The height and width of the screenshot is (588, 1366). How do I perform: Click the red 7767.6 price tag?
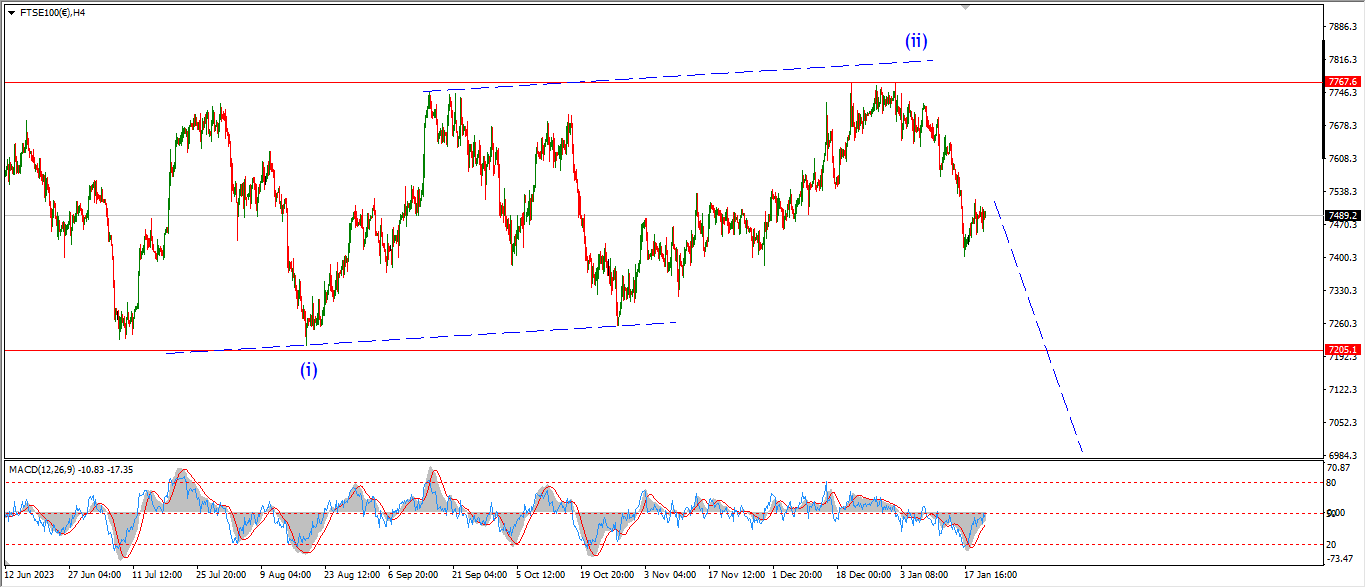[1342, 81]
